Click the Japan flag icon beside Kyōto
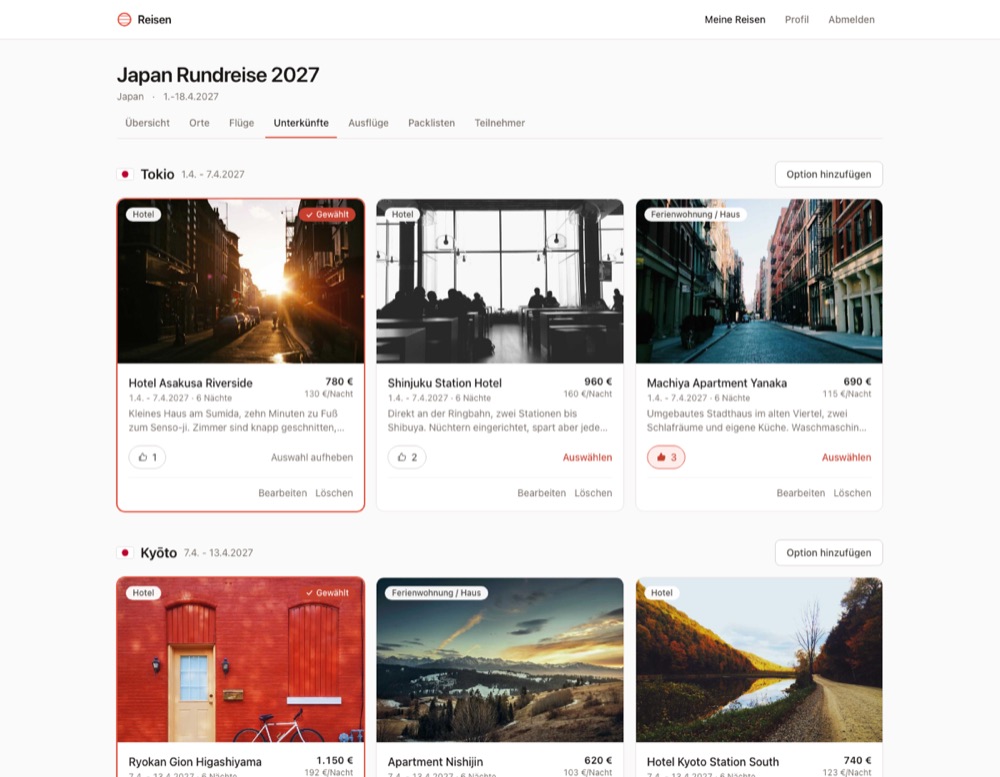 (125, 552)
